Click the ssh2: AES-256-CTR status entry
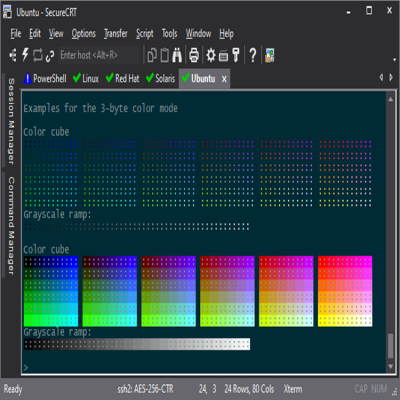400x400 pixels. [x=145, y=389]
